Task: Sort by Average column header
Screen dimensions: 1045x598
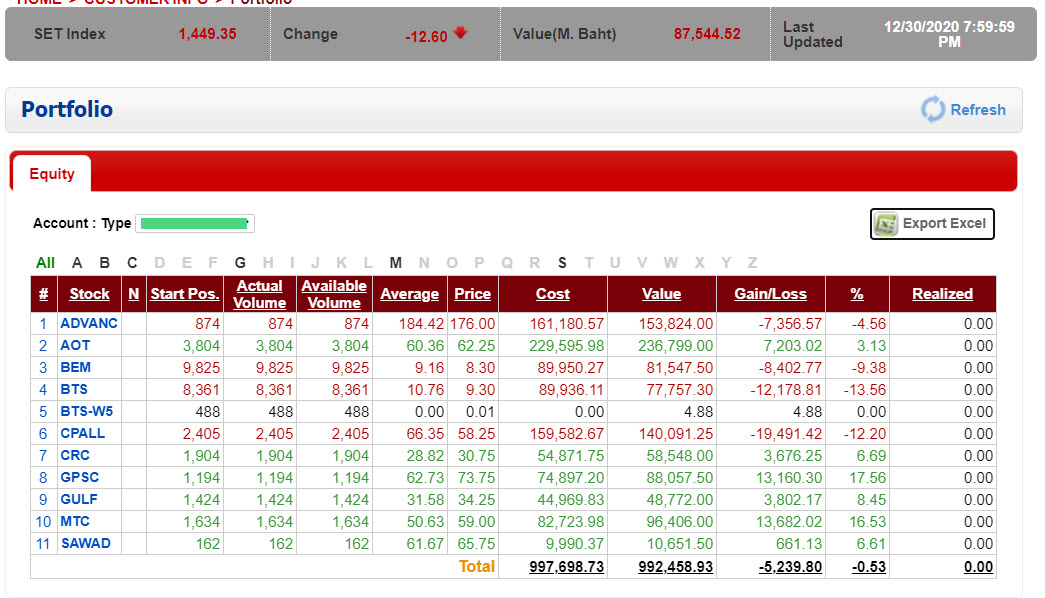Action: (x=410, y=294)
